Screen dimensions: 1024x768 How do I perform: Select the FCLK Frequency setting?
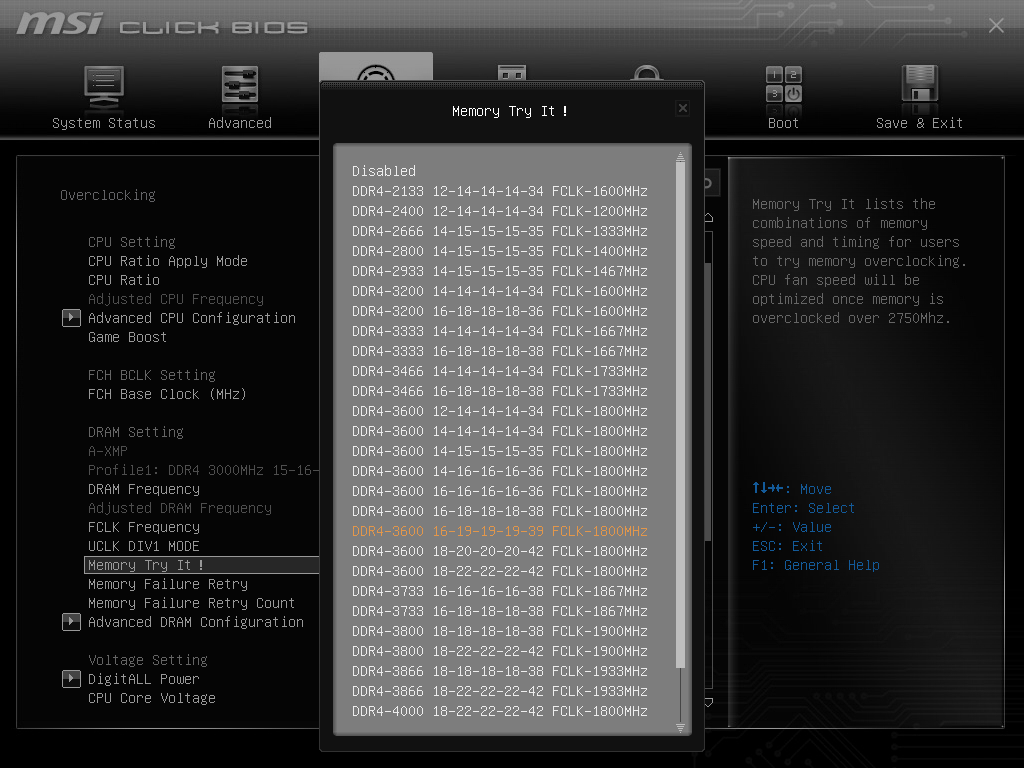tap(144, 527)
